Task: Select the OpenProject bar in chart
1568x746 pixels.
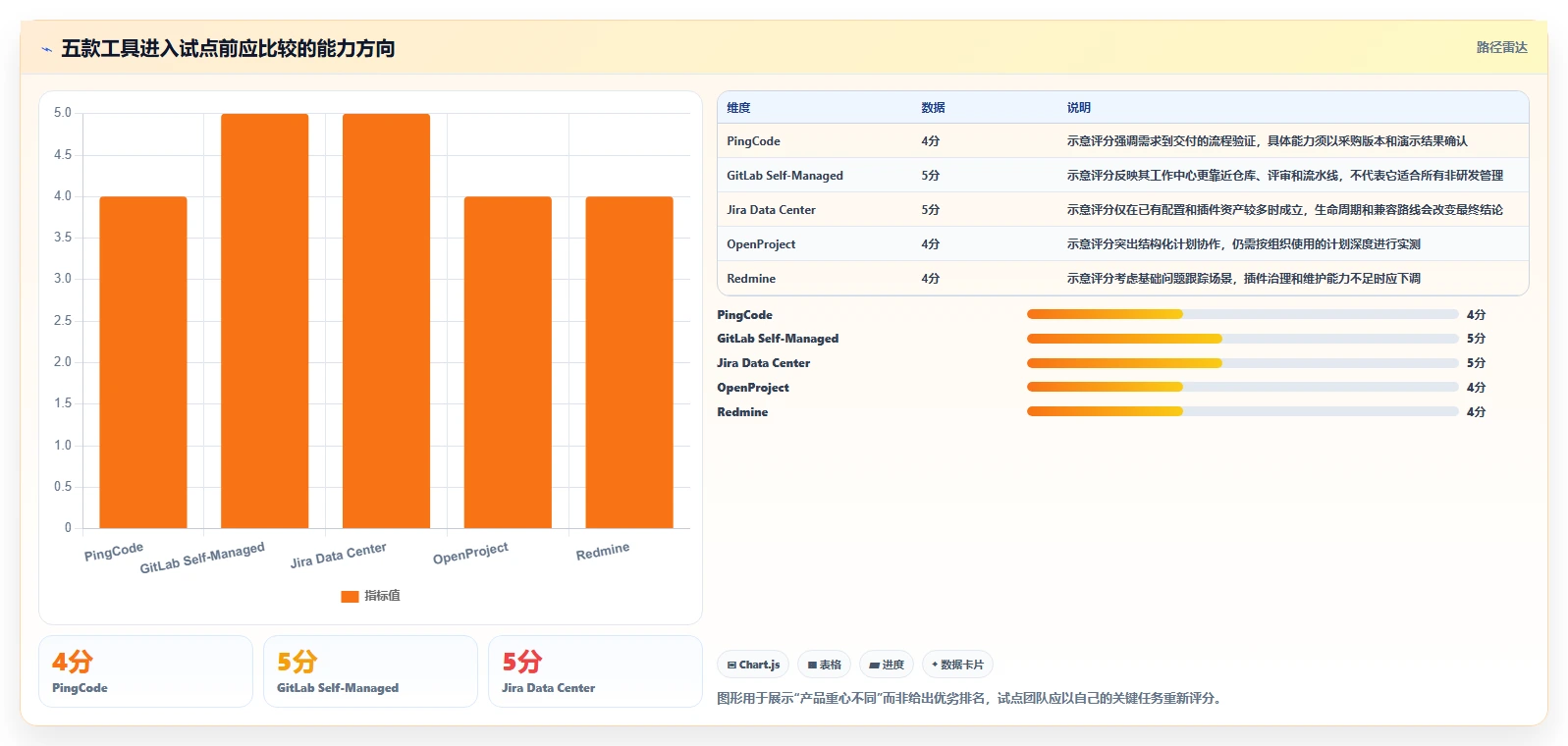Action: [x=508, y=362]
